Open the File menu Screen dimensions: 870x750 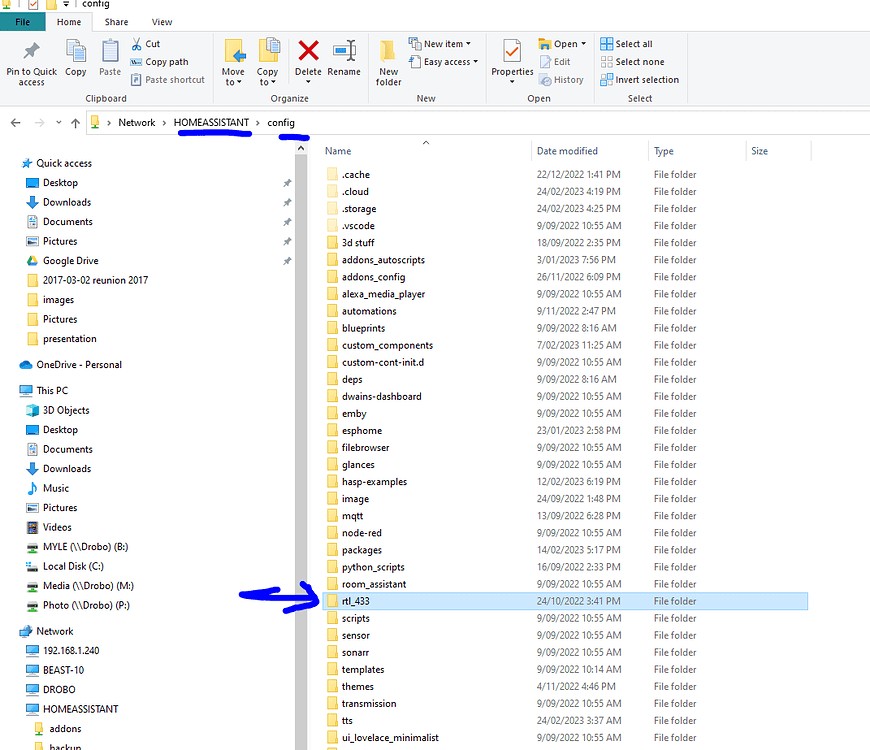click(22, 21)
